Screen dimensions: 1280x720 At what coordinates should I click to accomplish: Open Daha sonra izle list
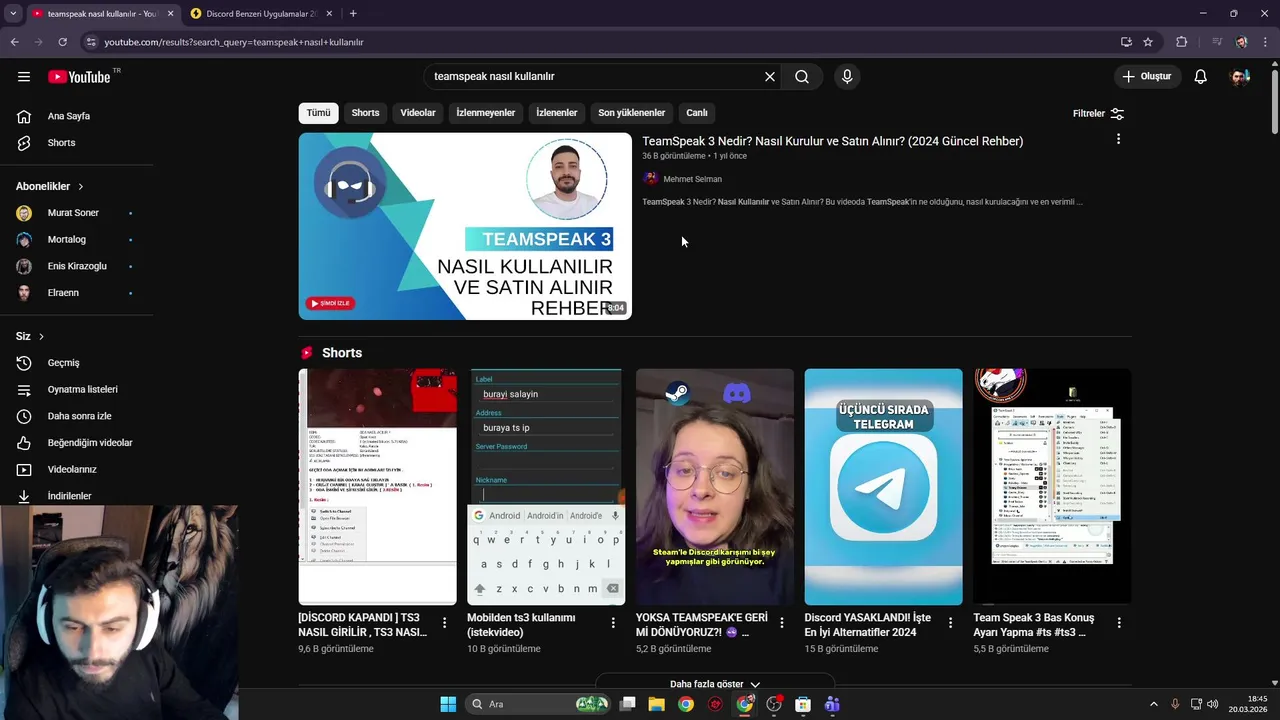click(77, 416)
